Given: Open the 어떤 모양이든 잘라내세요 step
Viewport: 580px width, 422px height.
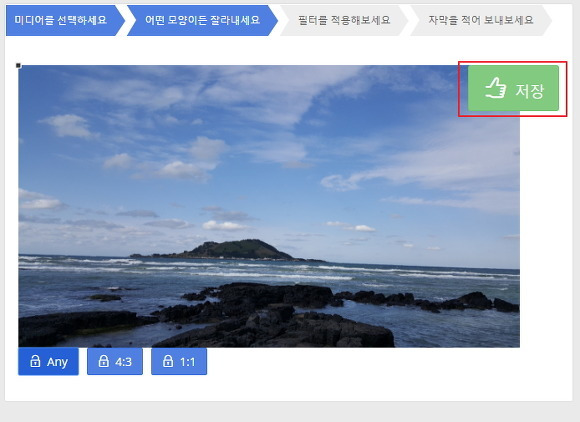Looking at the screenshot, I should [x=202, y=20].
